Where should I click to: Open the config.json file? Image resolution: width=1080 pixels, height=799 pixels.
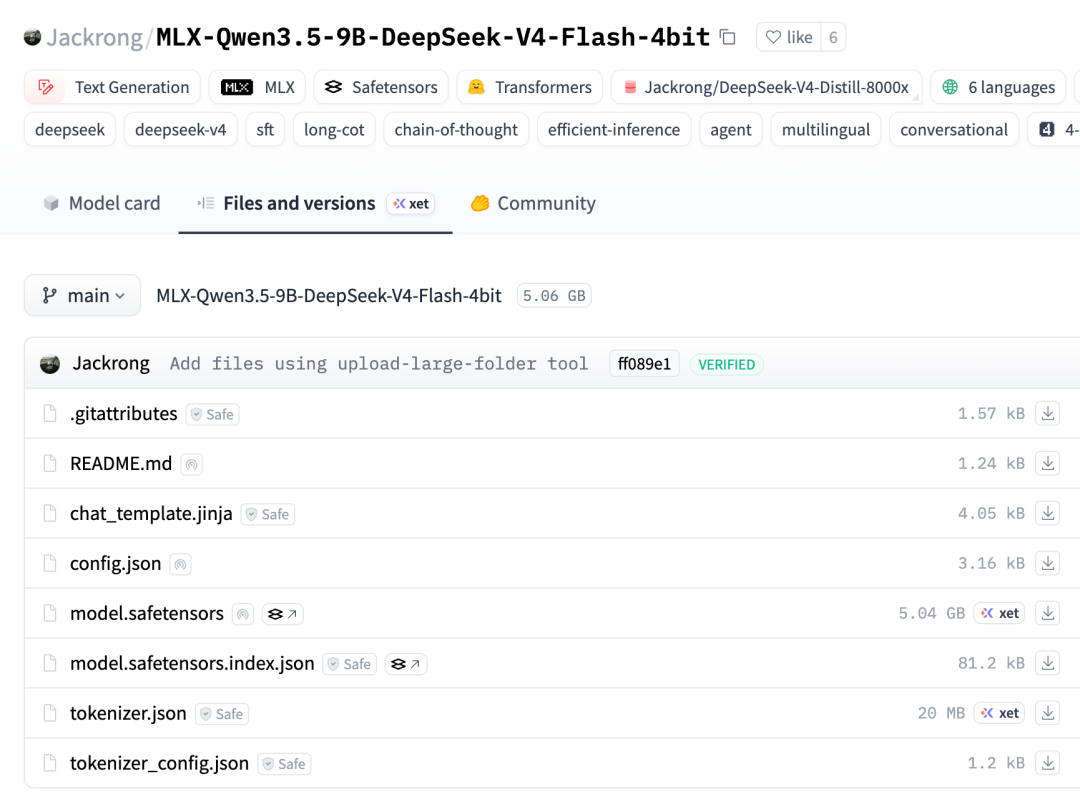tap(116, 563)
